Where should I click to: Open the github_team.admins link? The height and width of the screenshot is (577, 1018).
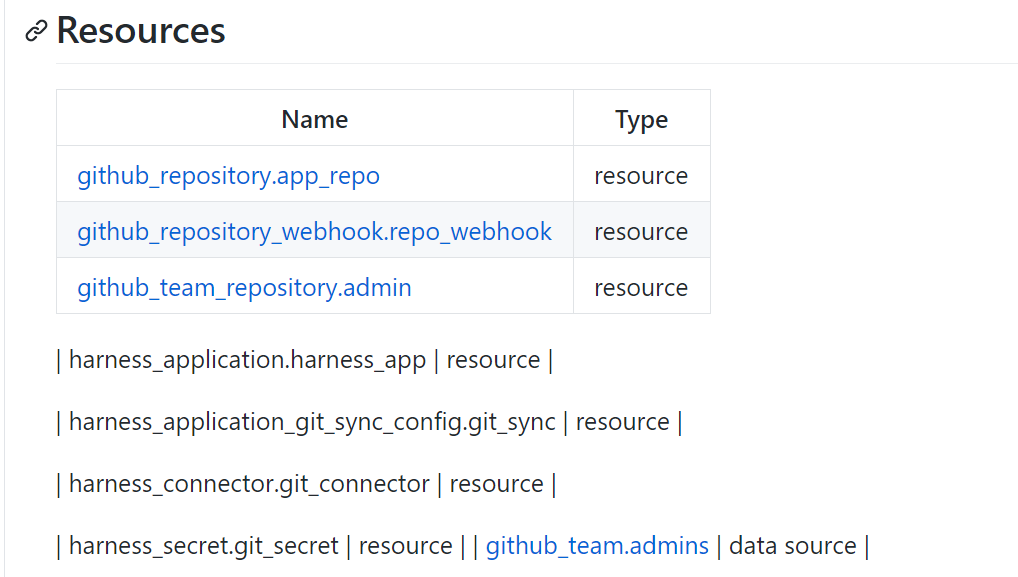pos(597,546)
